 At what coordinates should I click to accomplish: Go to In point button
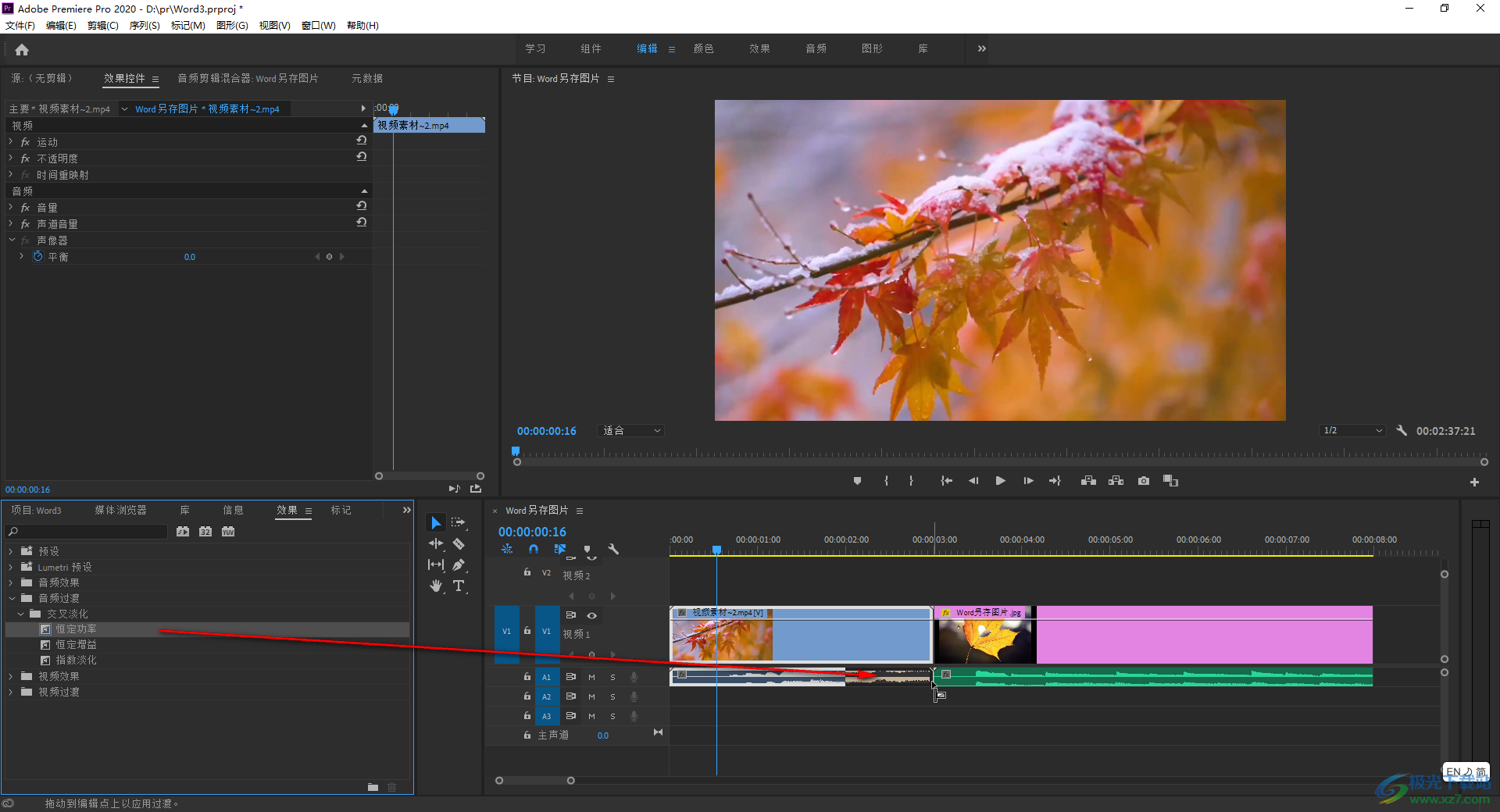946,481
